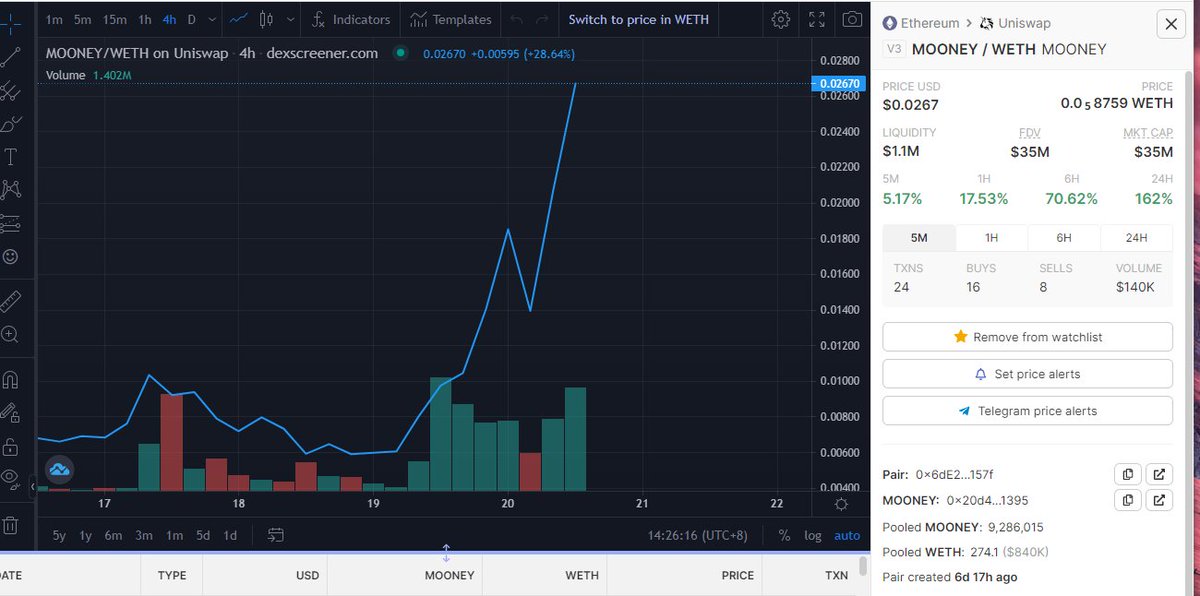Activate the zoom in tool
1200x596 pixels.
(x=11, y=334)
